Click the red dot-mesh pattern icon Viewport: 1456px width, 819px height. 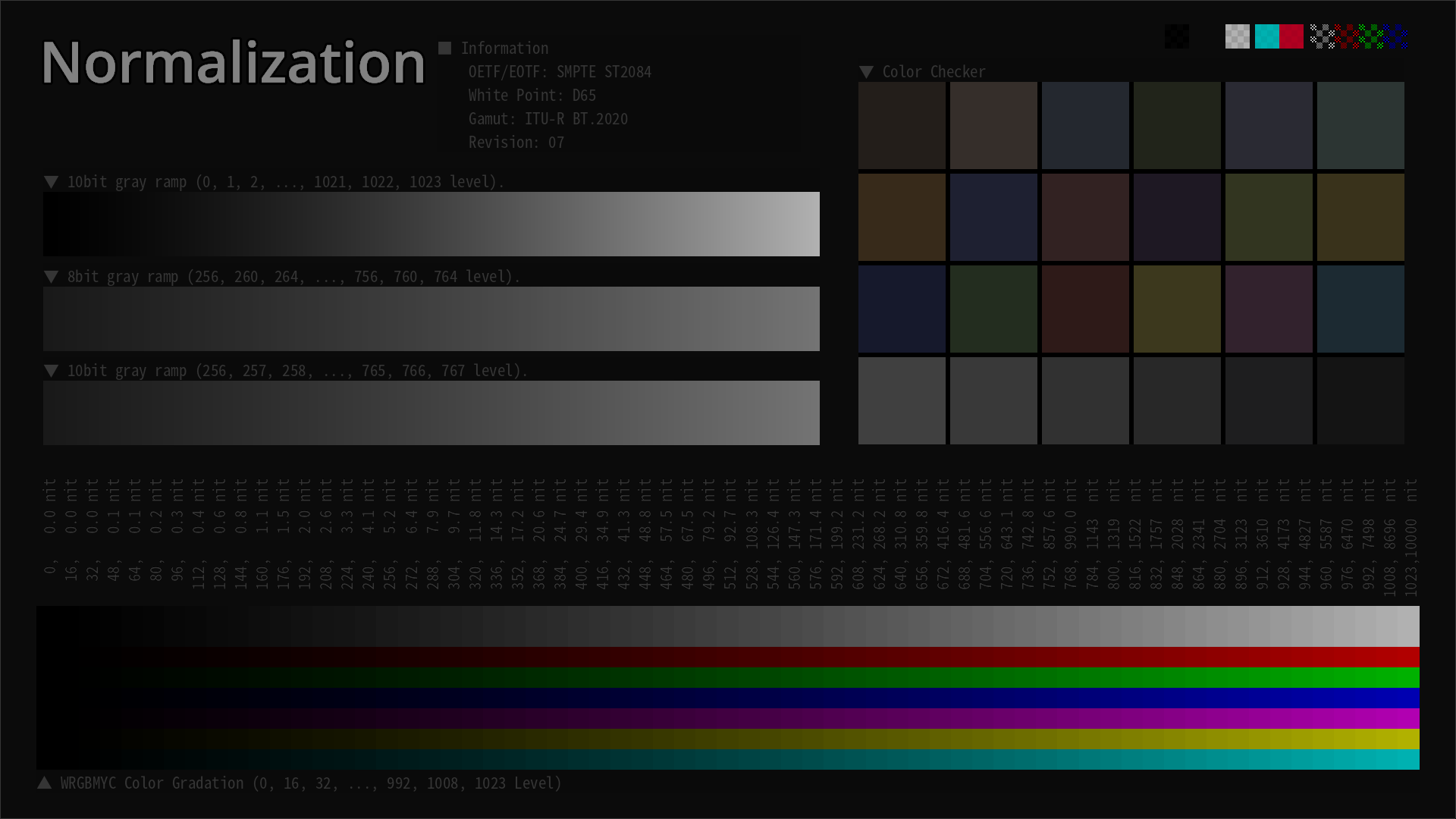(1347, 36)
